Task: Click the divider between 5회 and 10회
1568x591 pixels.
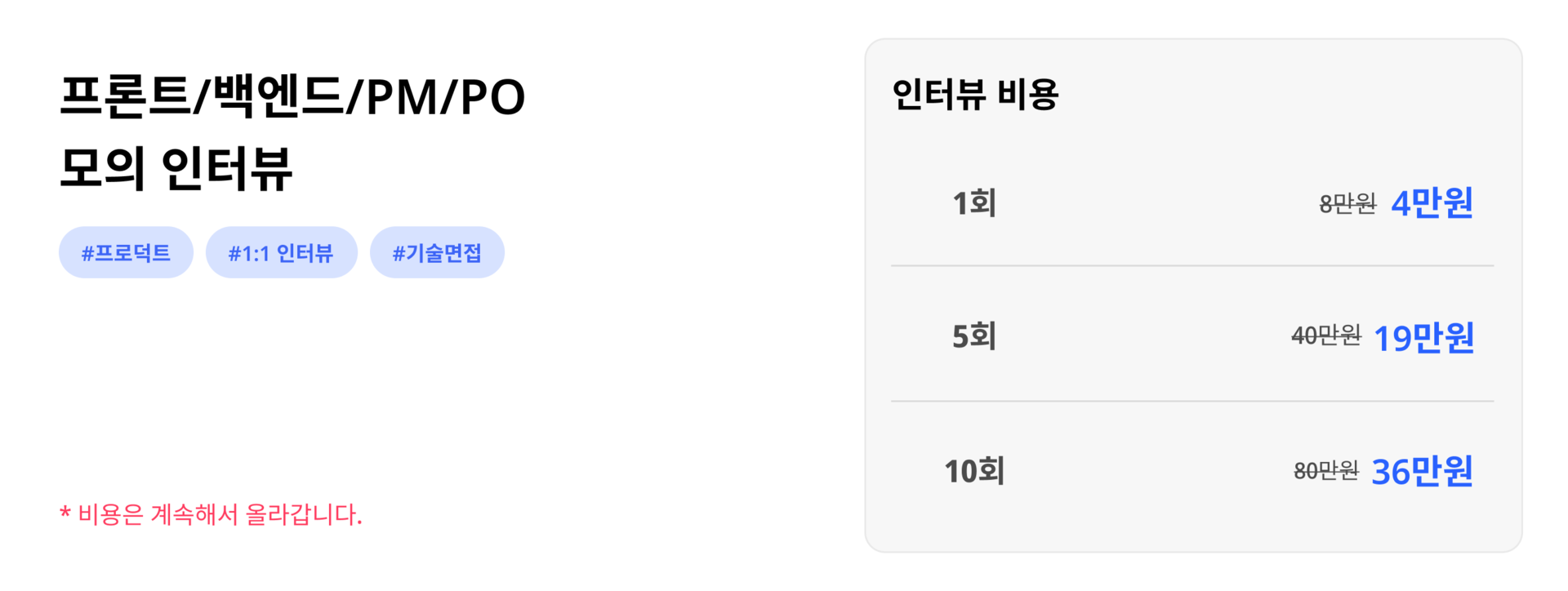Action: [x=1192, y=401]
